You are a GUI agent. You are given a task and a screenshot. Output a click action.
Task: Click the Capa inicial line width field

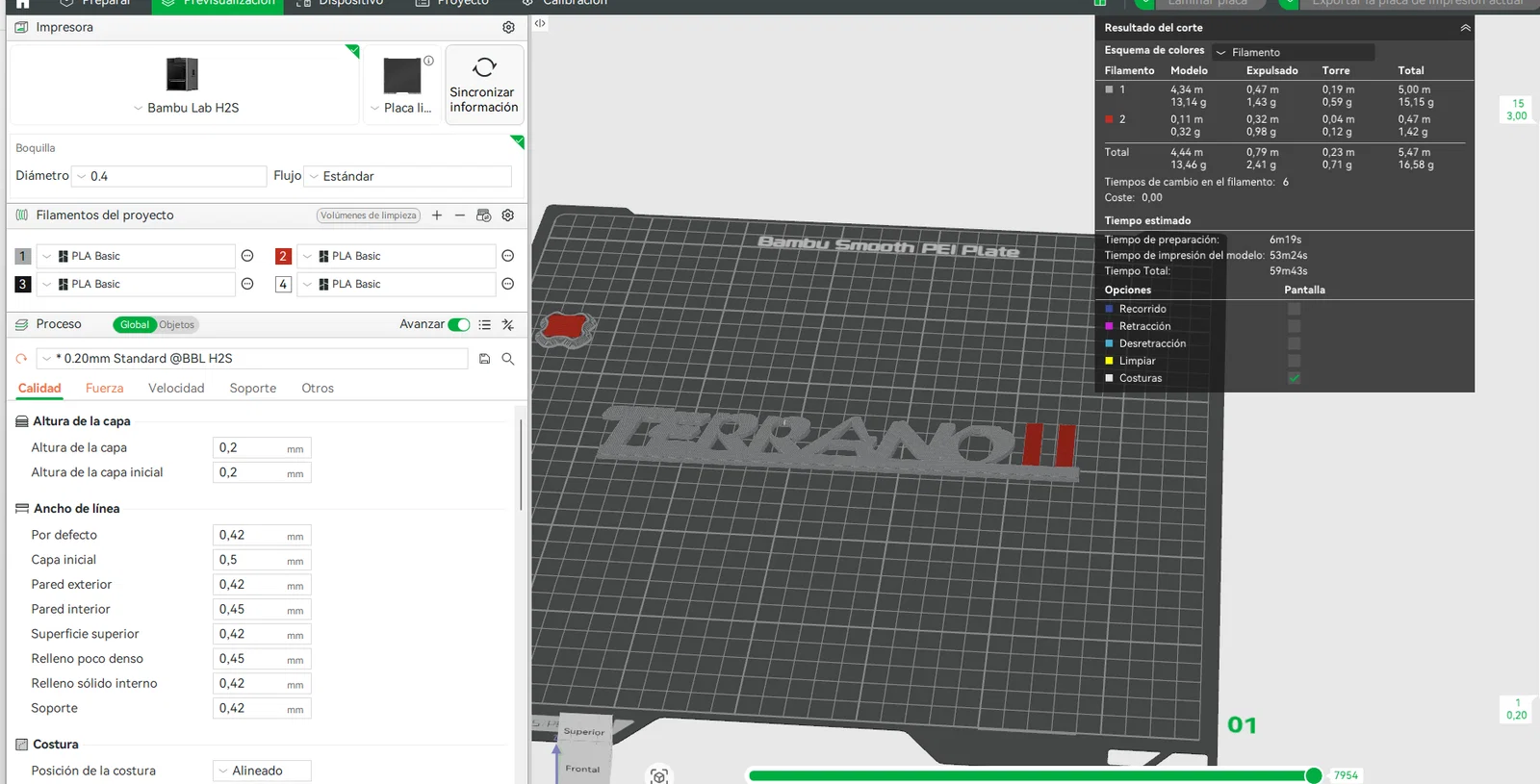pos(262,560)
